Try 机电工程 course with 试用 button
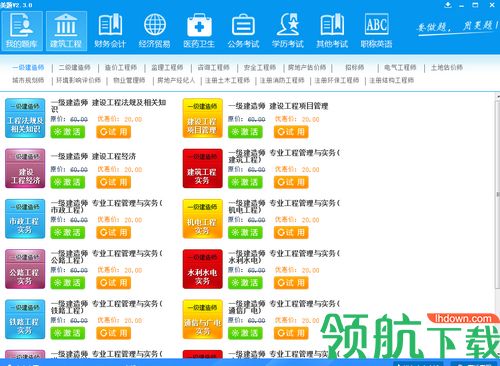500x366 pixels. (x=291, y=232)
